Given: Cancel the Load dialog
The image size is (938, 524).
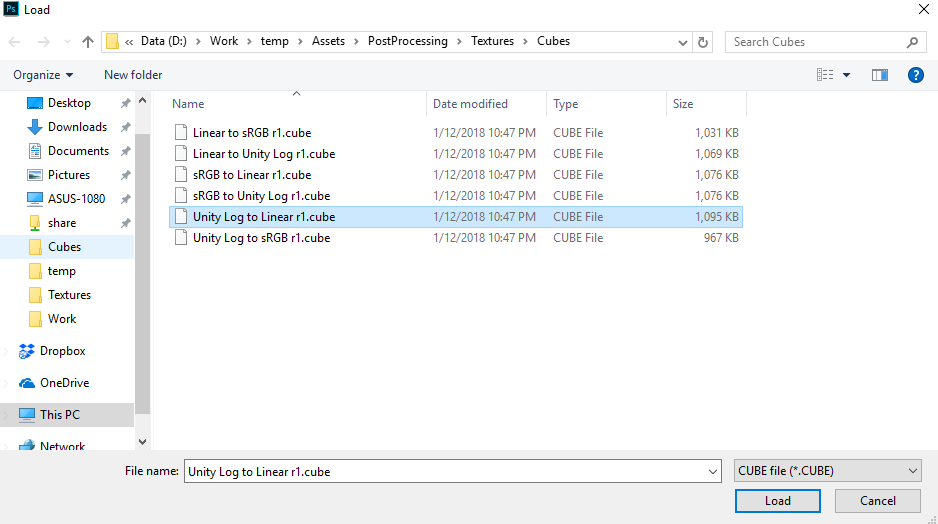Looking at the screenshot, I should [877, 501].
